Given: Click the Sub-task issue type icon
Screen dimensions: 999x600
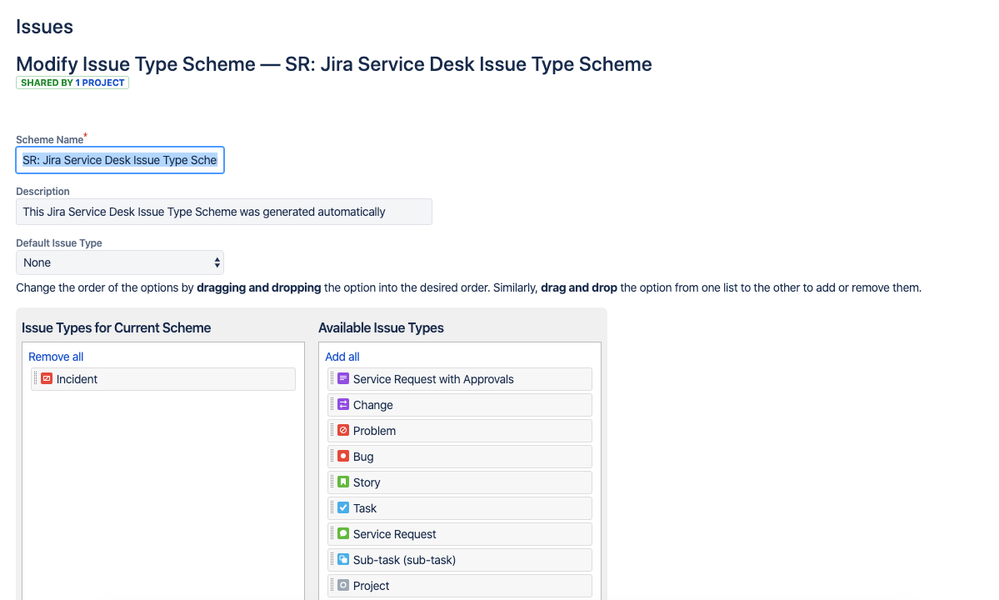Looking at the screenshot, I should 341,559.
